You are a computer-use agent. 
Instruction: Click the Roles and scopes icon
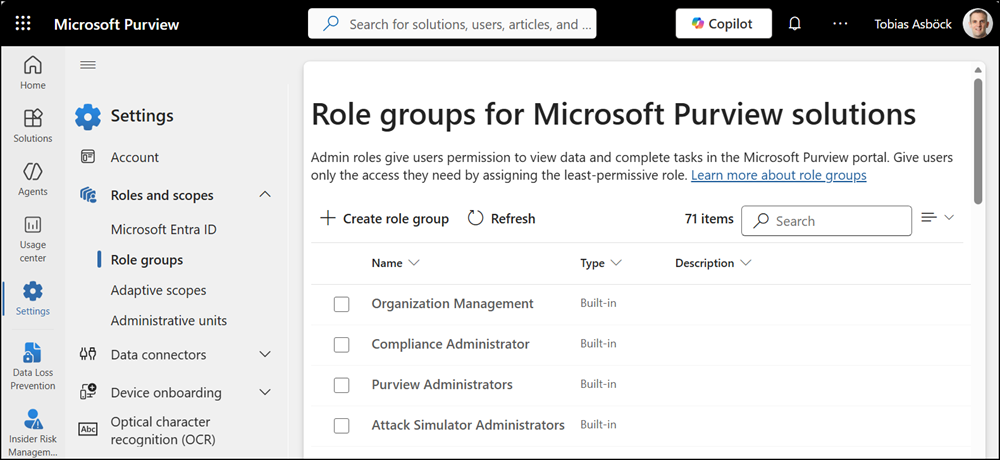[88, 195]
